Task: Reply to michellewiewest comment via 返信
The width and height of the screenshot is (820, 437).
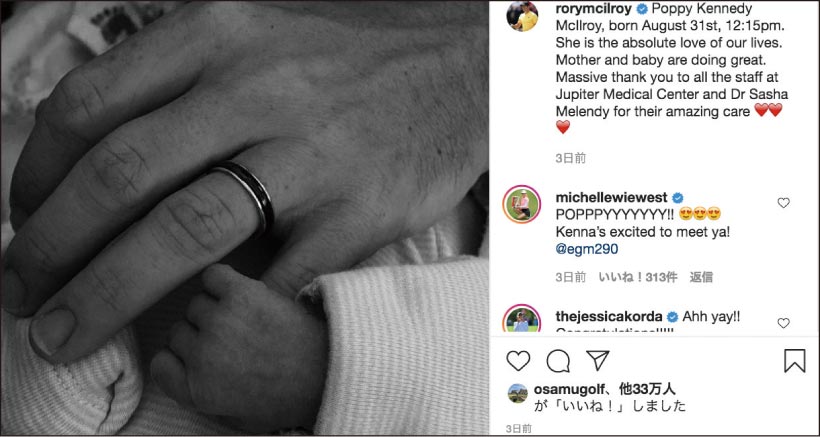Action: (701, 278)
